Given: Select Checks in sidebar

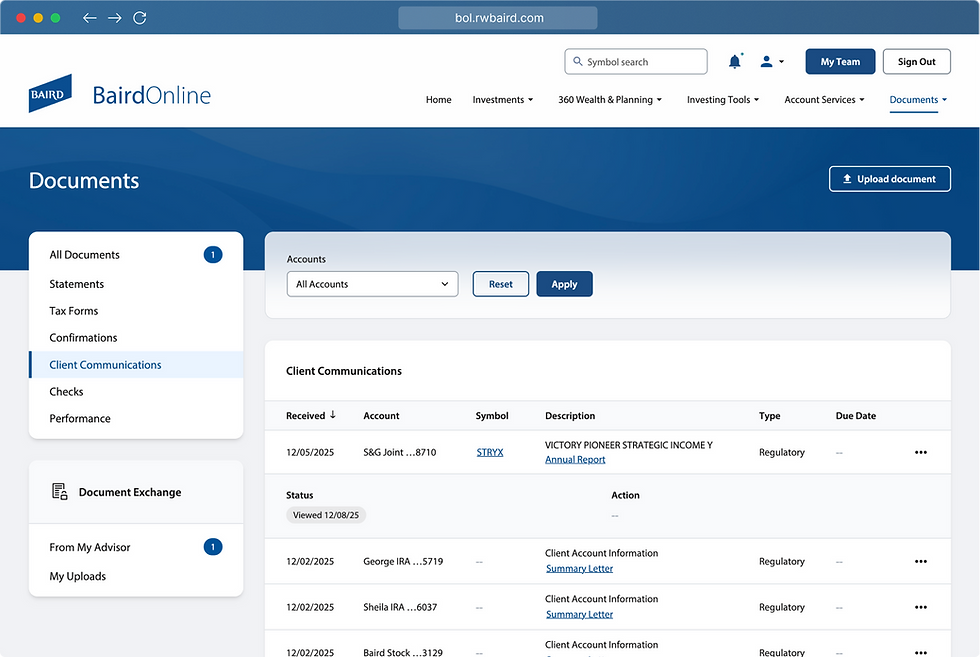Looking at the screenshot, I should (x=66, y=391).
